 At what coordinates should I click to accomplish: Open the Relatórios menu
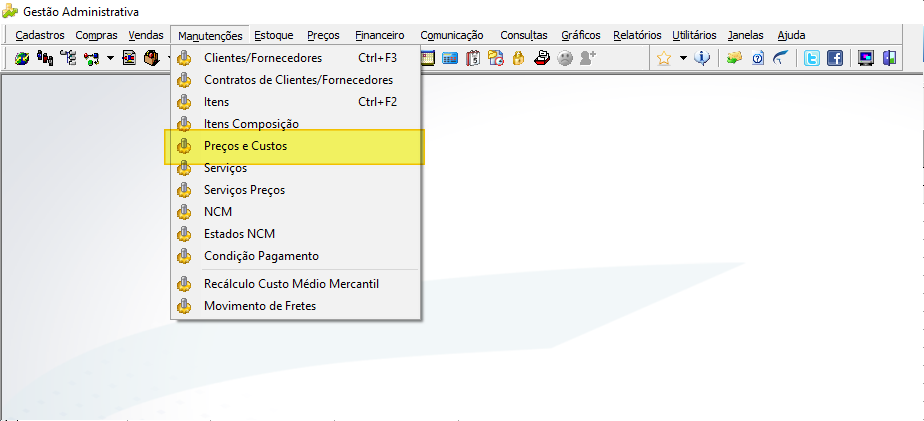click(x=637, y=35)
